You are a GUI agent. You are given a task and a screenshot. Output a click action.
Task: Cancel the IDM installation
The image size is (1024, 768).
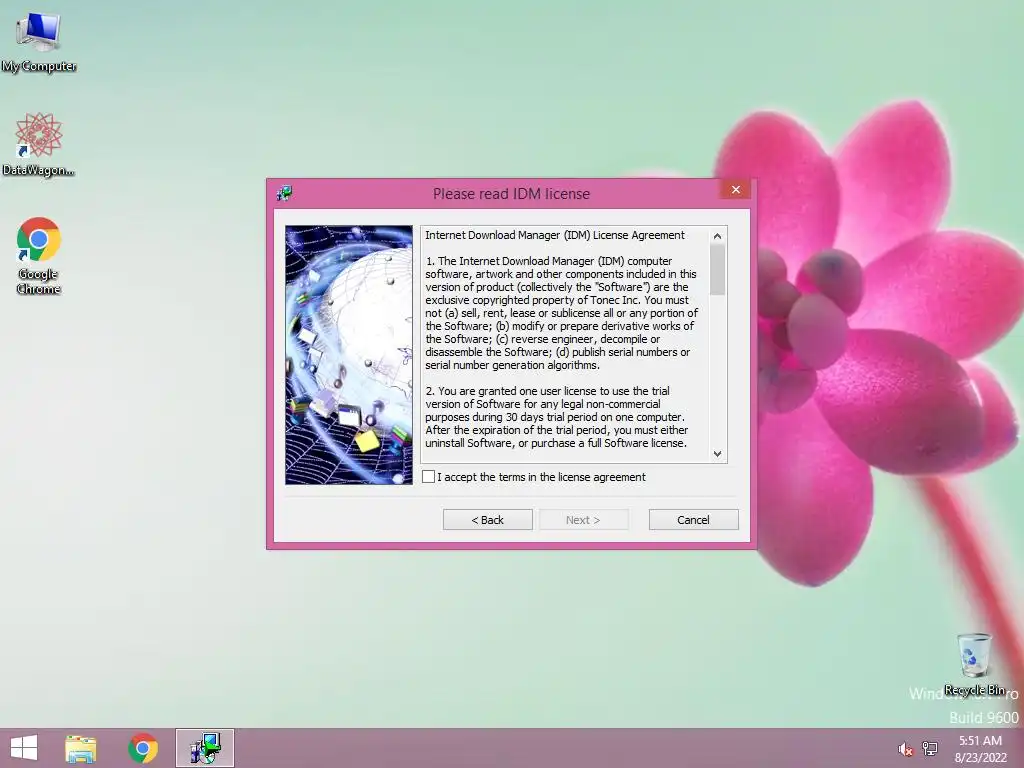[694, 520]
